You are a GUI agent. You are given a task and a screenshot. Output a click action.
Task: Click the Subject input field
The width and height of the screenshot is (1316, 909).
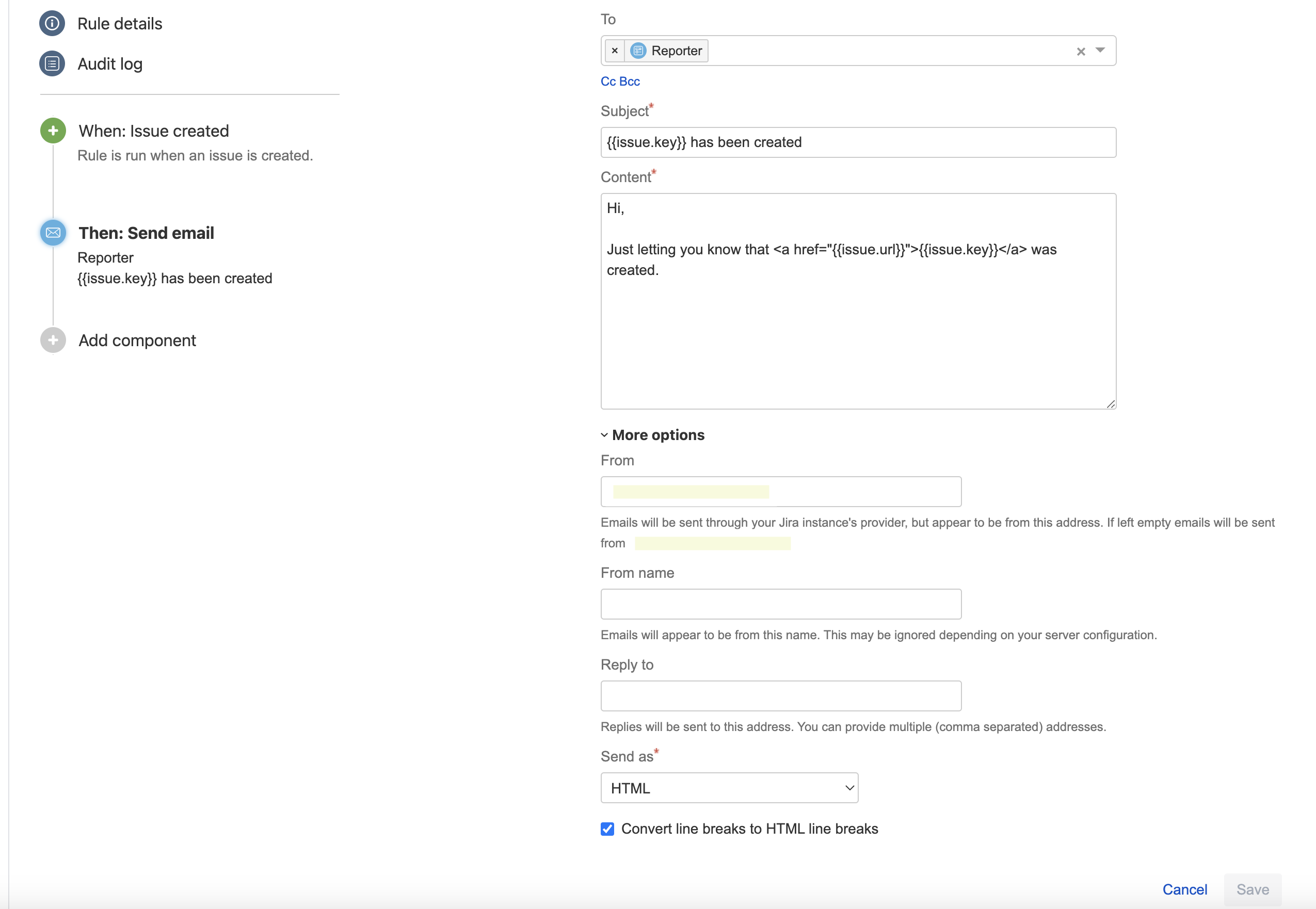858,142
